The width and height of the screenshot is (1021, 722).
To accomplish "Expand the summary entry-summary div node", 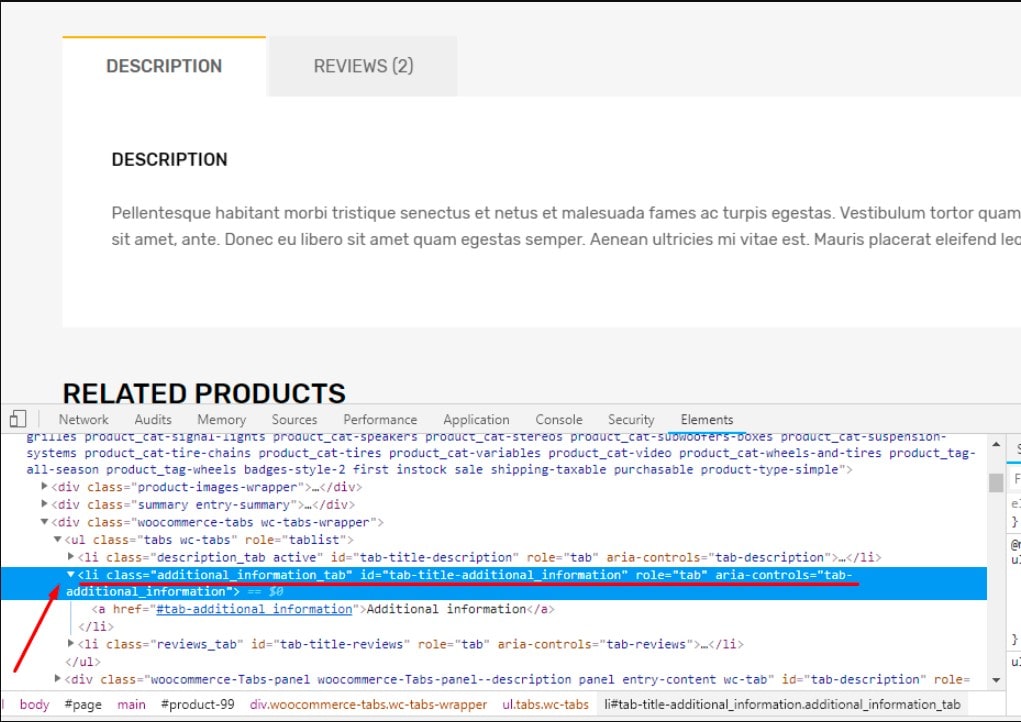I will (x=44, y=505).
